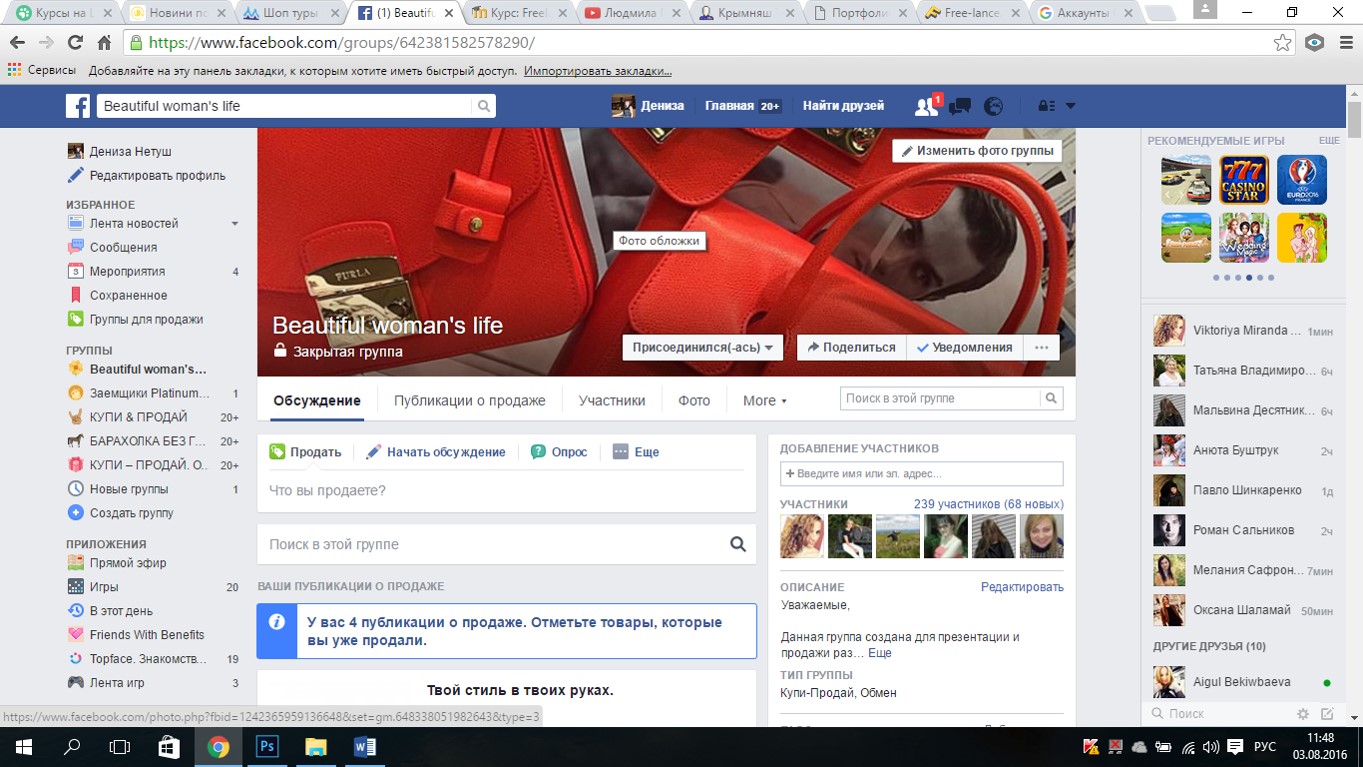The height and width of the screenshot is (767, 1363).
Task: Click the Facebook logo icon
Action: point(78,106)
